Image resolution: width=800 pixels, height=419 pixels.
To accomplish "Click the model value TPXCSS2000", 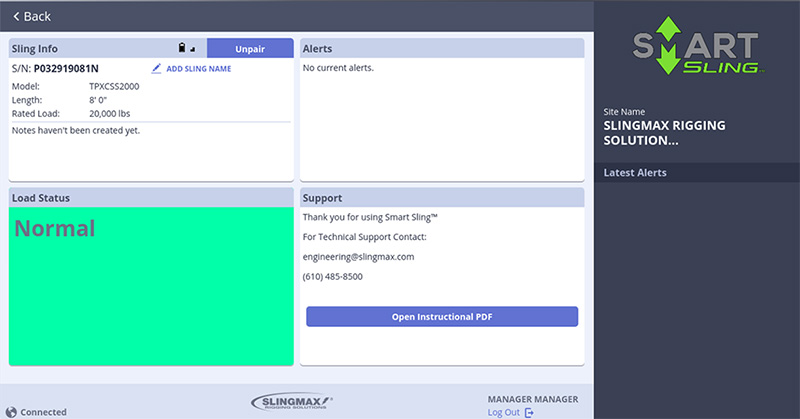I will (x=114, y=86).
